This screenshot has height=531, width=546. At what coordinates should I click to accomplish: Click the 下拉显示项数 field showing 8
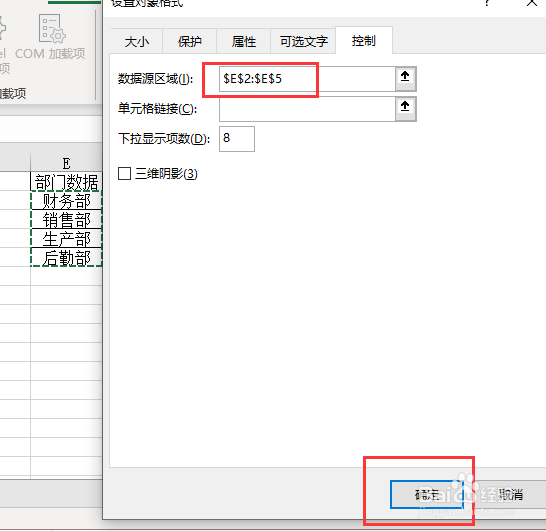[237, 139]
